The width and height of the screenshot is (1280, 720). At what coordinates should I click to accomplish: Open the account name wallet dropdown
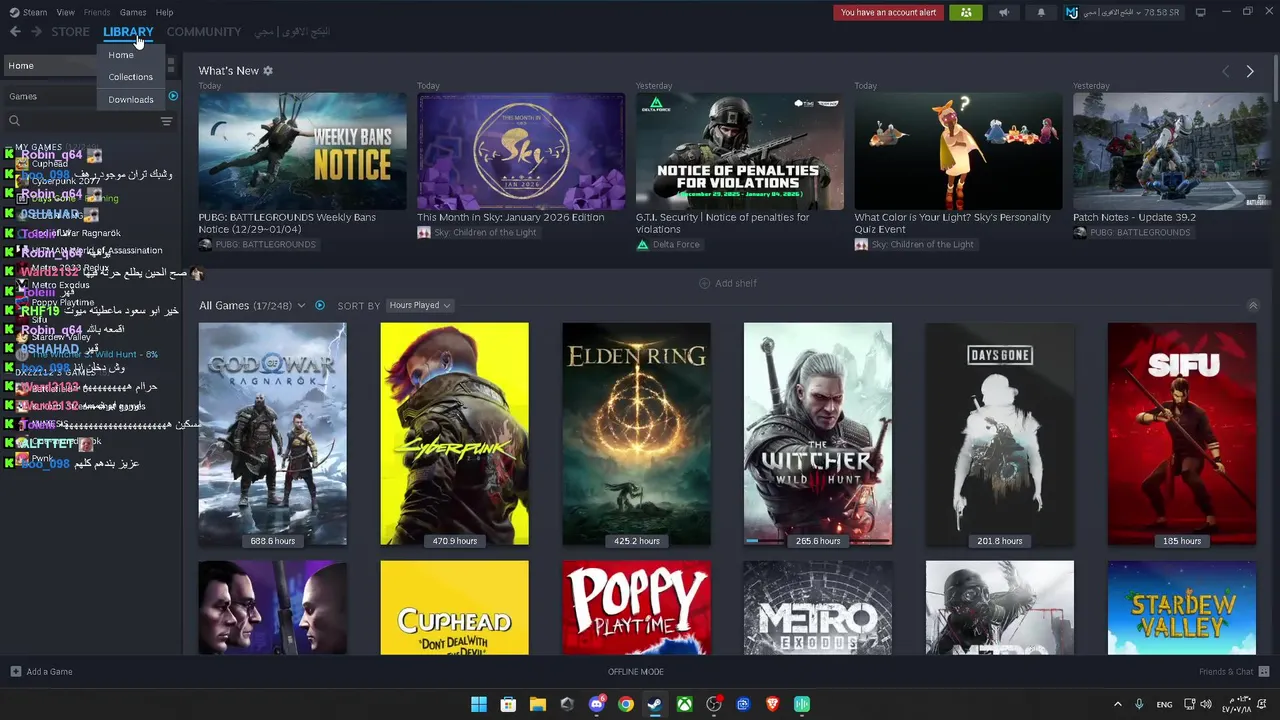[x=1124, y=13]
